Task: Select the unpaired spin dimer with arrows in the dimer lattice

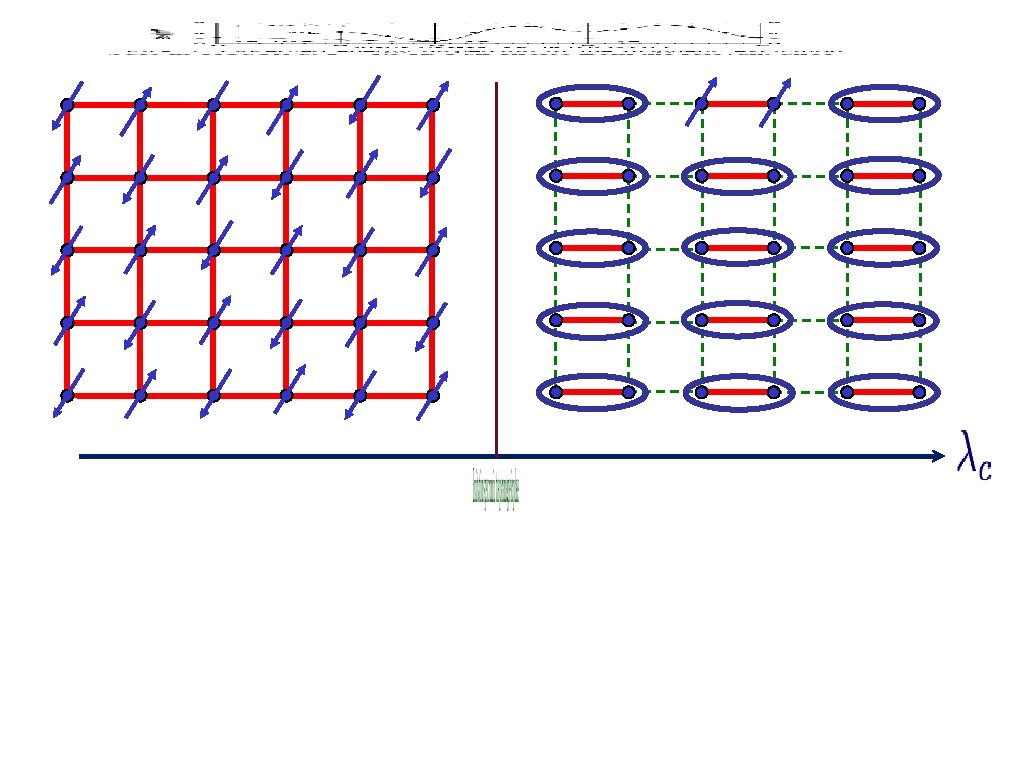Action: click(x=738, y=103)
